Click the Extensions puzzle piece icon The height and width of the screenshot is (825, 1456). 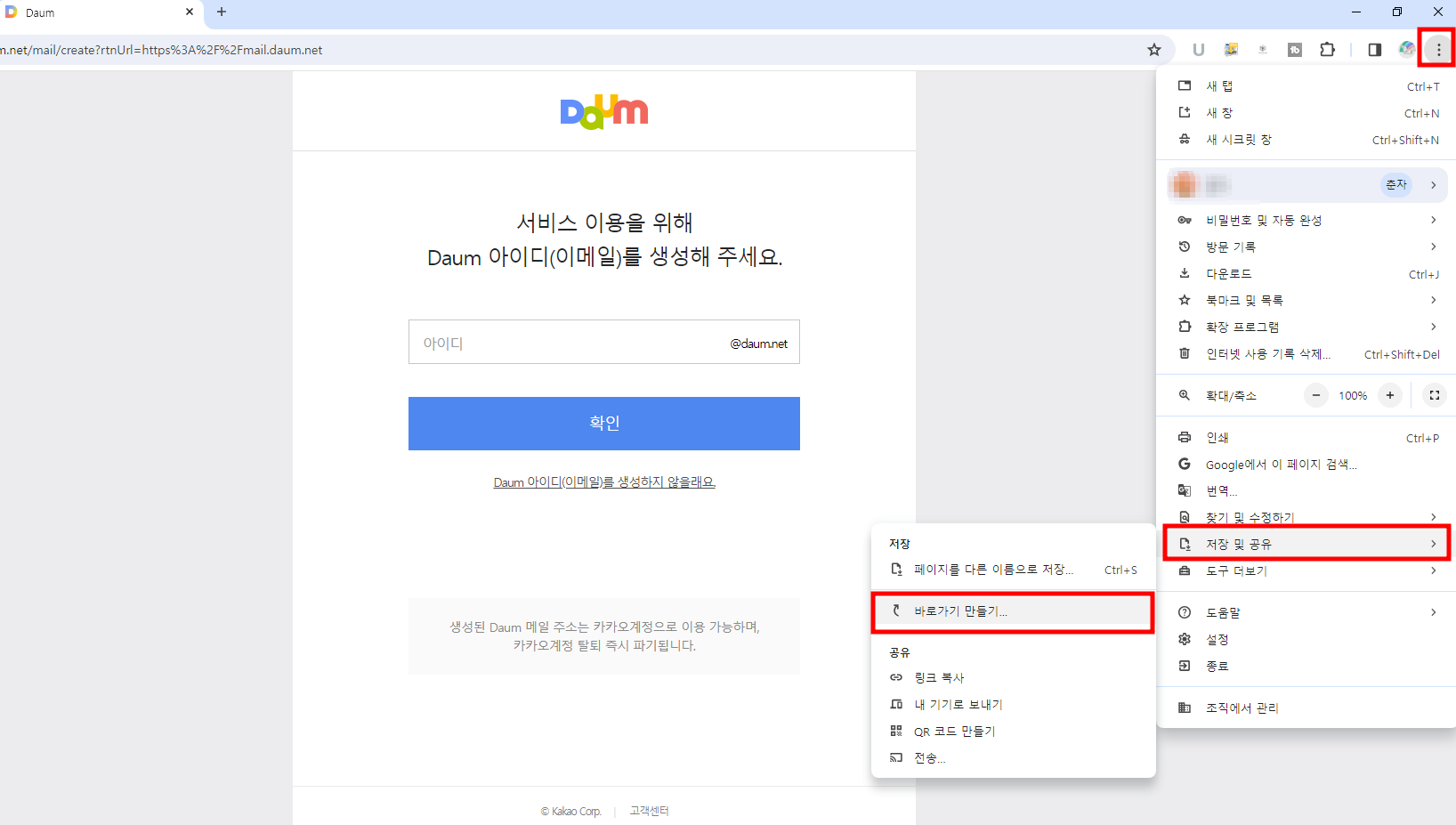(1327, 50)
